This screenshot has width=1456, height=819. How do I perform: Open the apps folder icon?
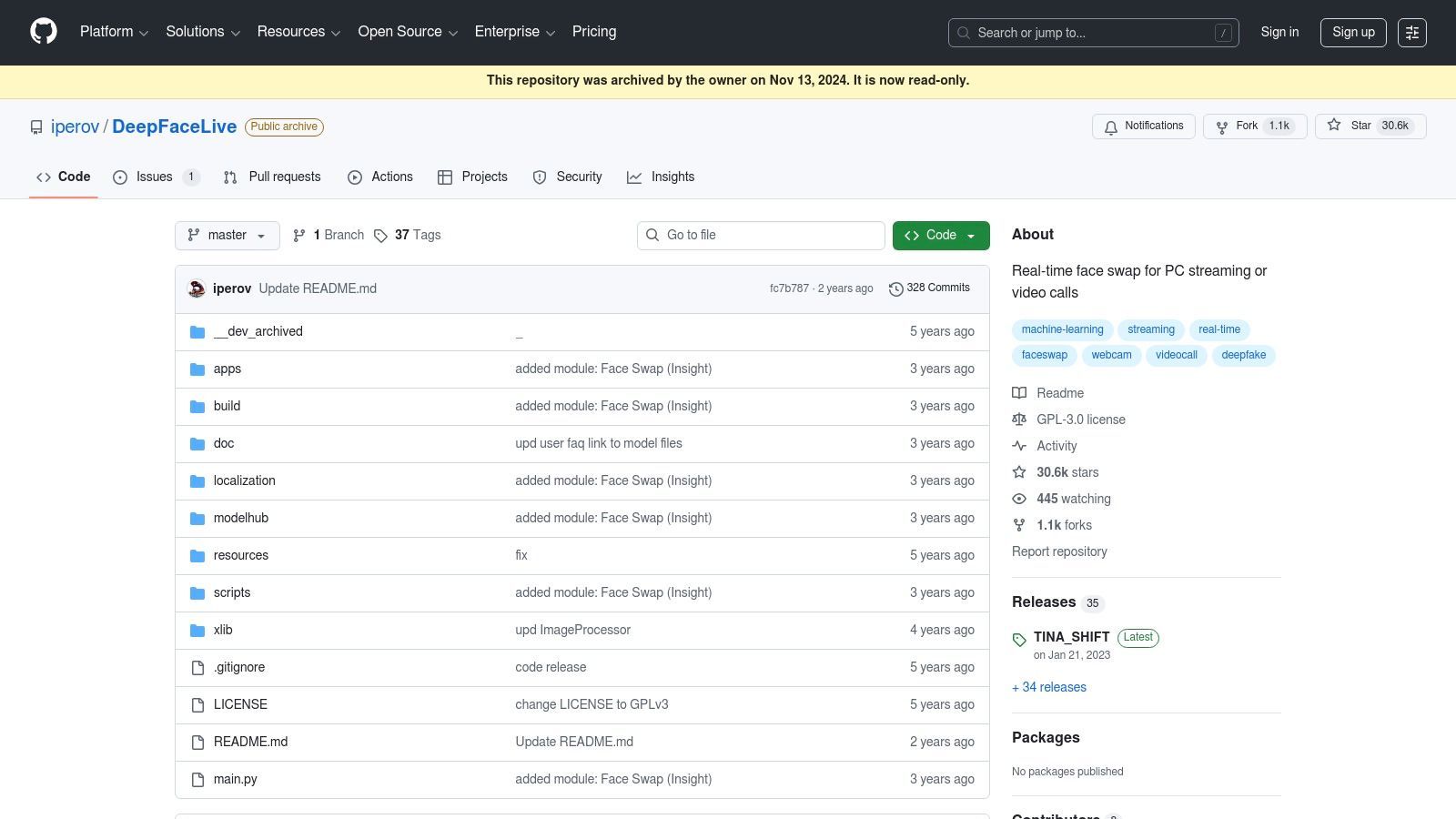point(197,369)
